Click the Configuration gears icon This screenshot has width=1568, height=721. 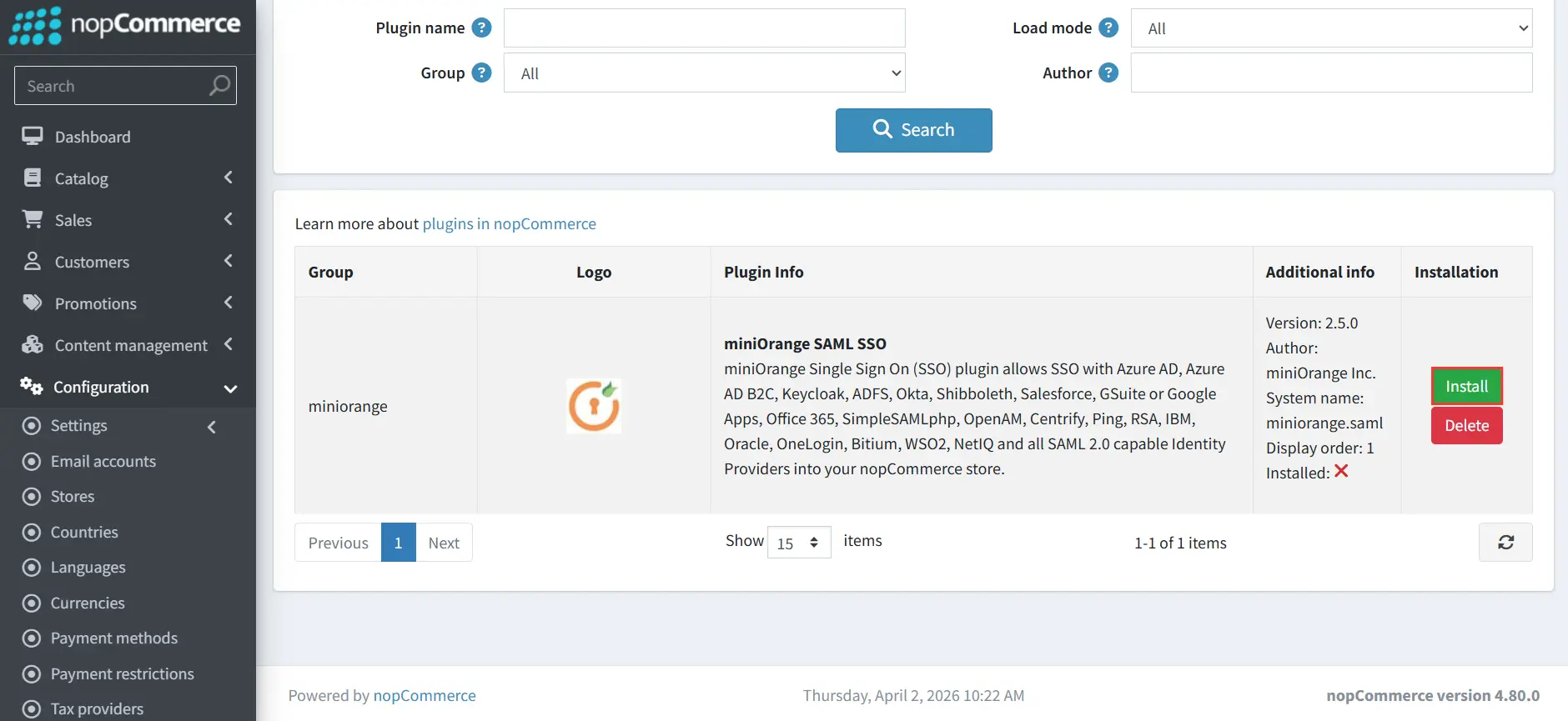[x=32, y=386]
